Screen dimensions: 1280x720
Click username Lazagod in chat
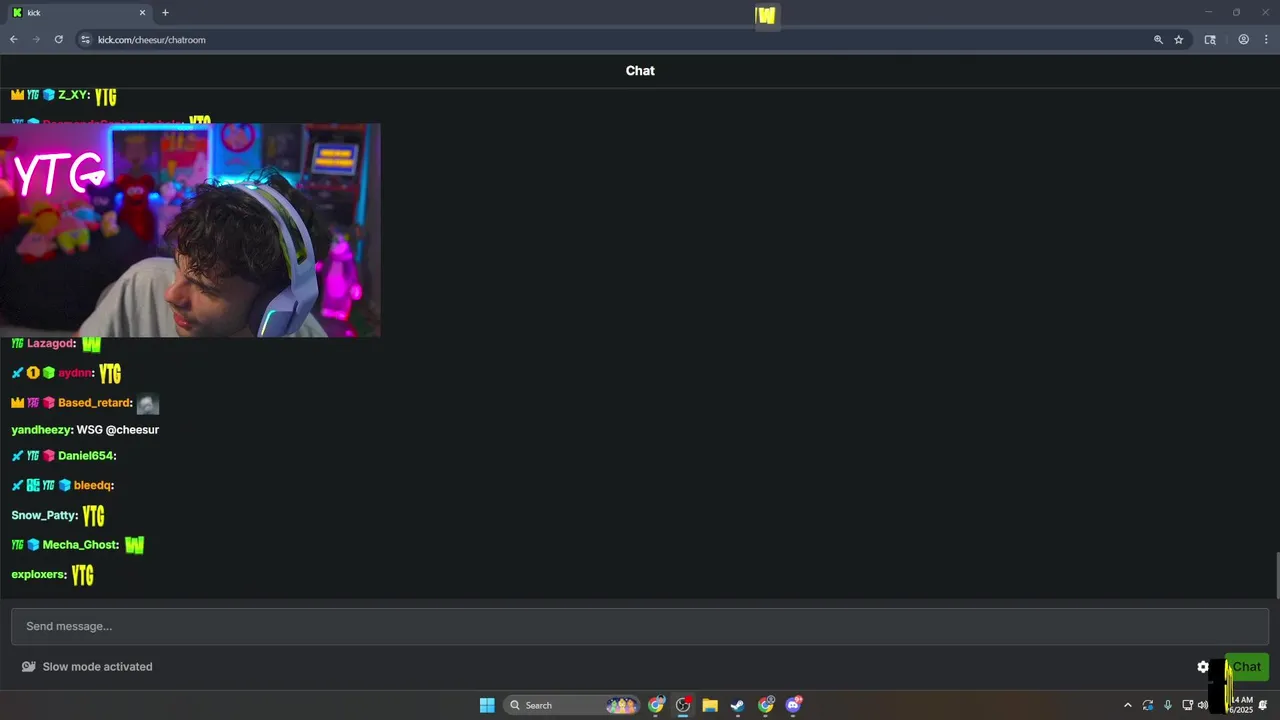pos(50,343)
